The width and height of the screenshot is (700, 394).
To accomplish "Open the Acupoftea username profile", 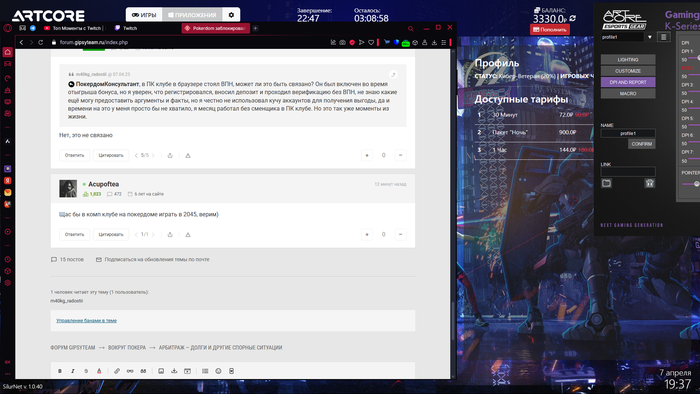I will click(x=104, y=184).
